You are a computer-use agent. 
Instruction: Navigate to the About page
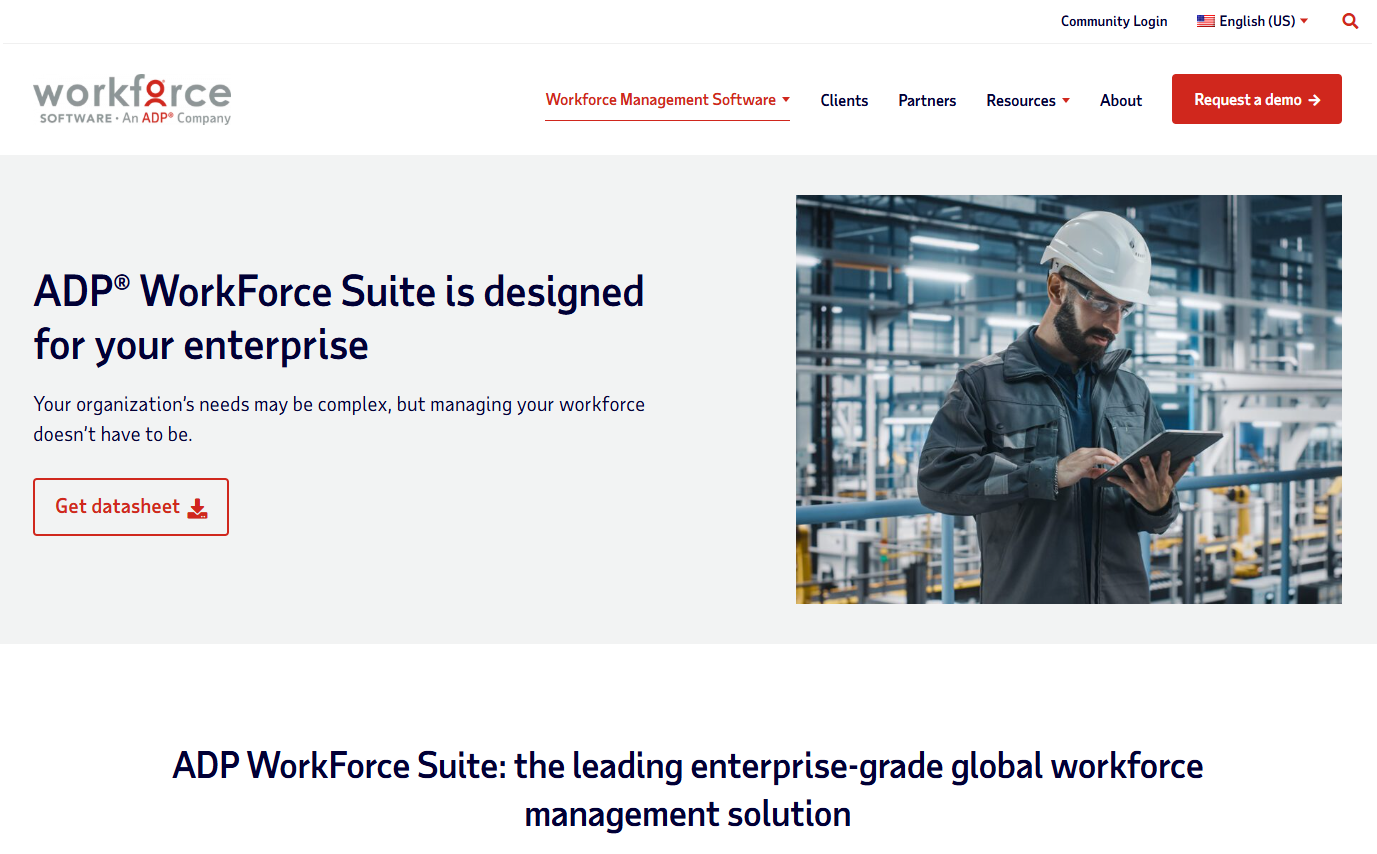[x=1121, y=100]
